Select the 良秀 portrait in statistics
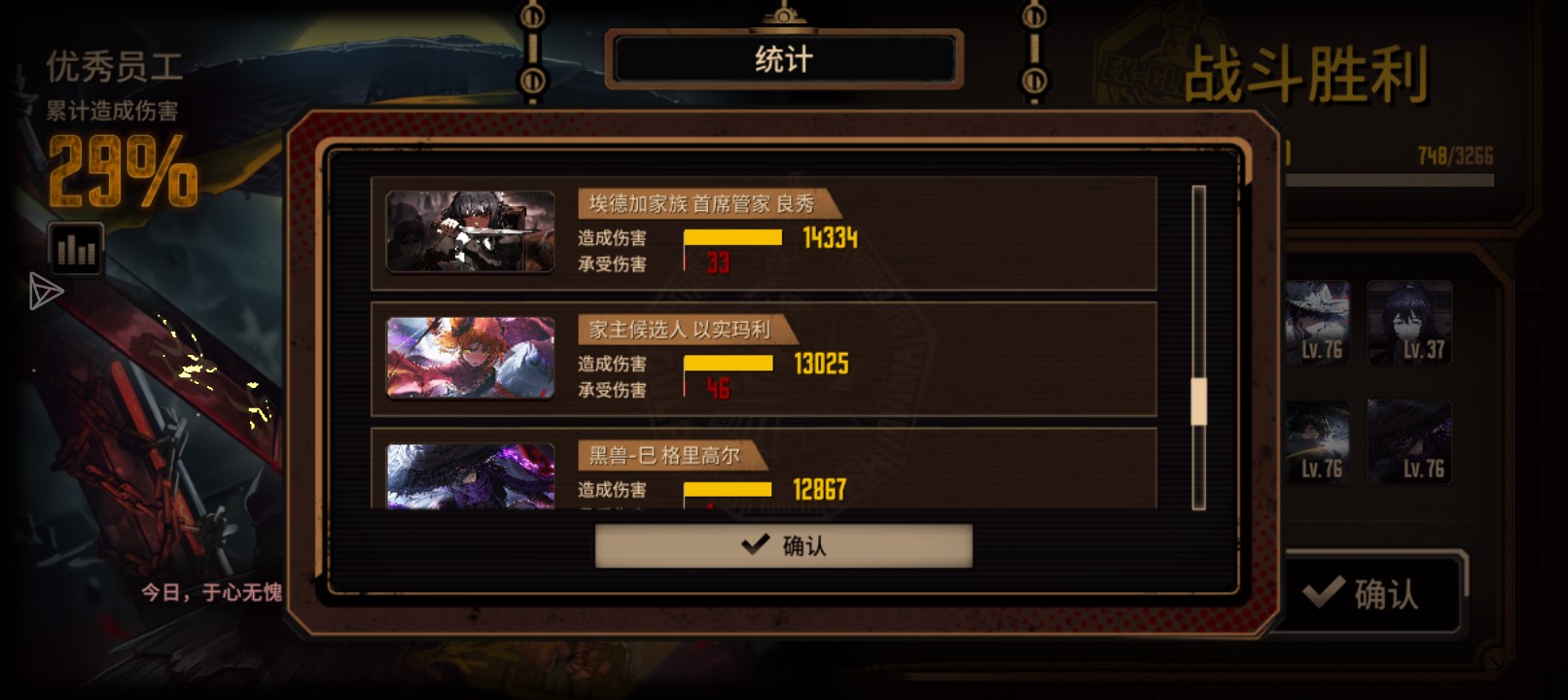The height and width of the screenshot is (700, 1568). 471,231
